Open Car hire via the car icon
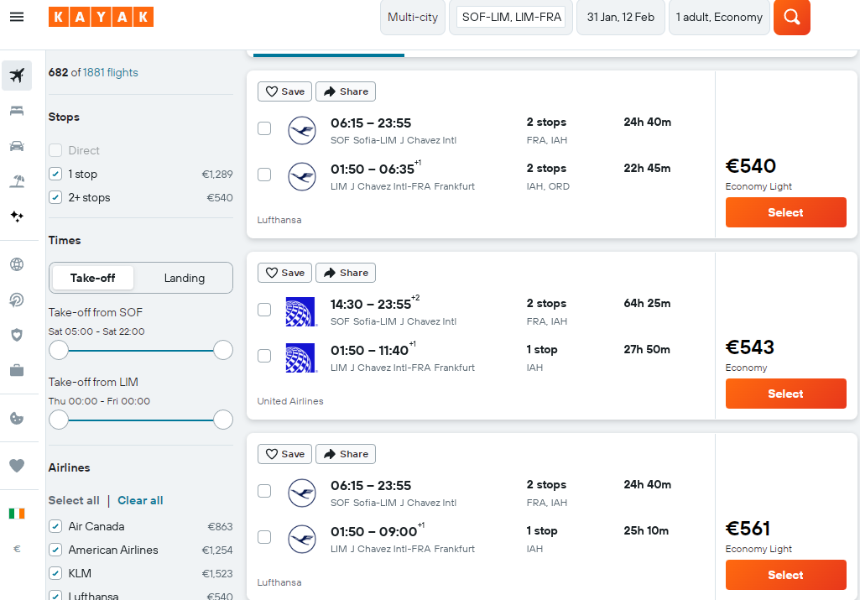Image resolution: width=860 pixels, height=600 pixels. point(17,146)
